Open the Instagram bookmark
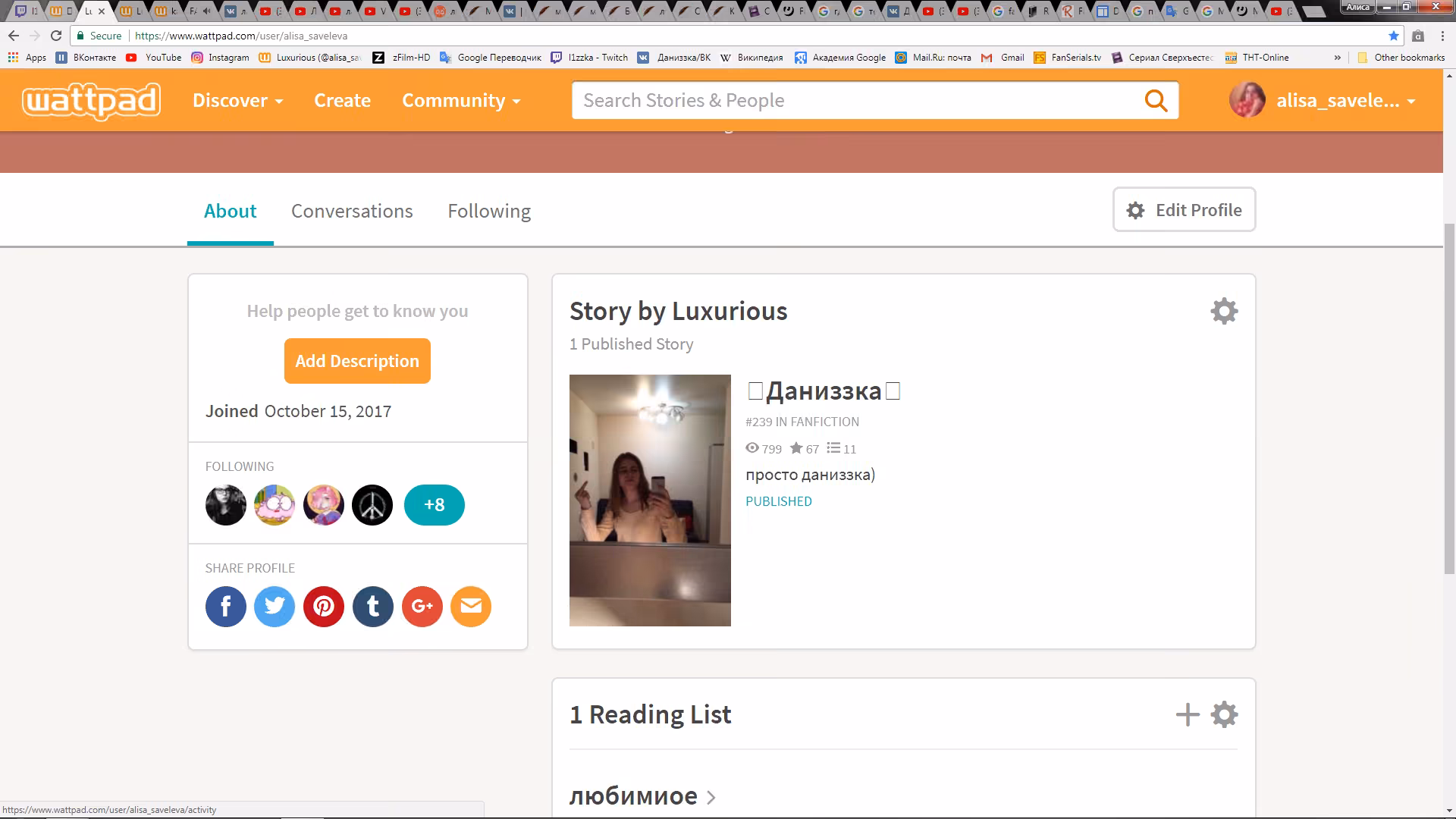The height and width of the screenshot is (819, 1456). click(x=221, y=58)
